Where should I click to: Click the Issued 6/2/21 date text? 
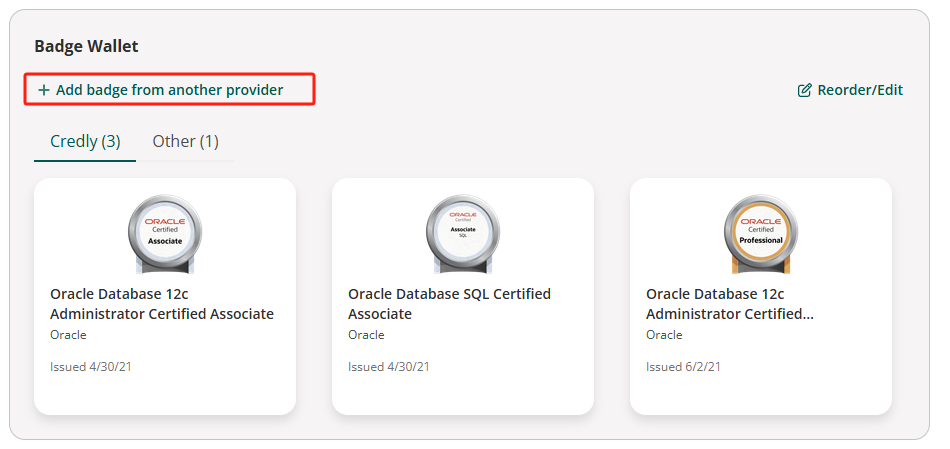(x=683, y=367)
